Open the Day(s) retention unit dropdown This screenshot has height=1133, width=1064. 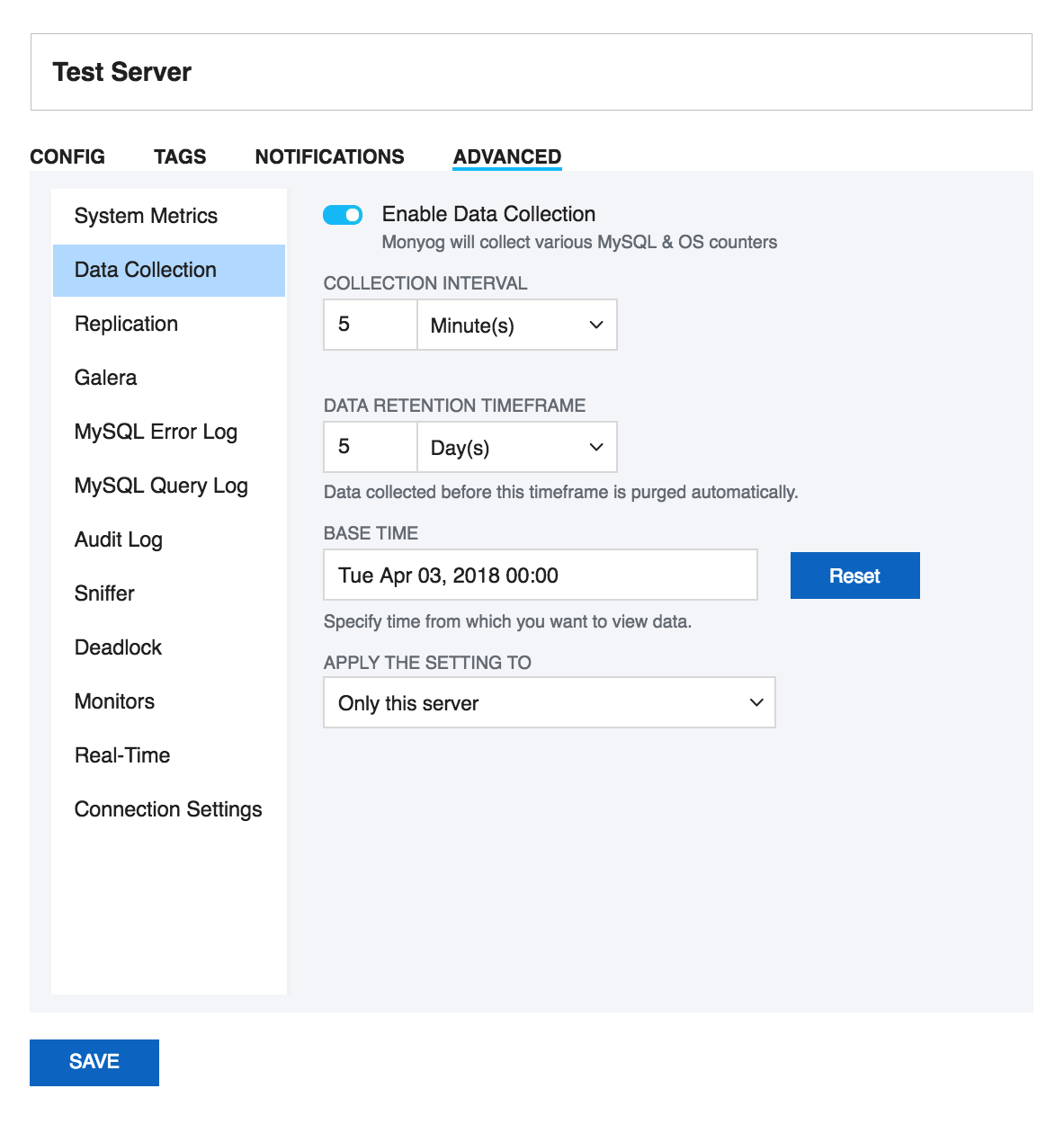[517, 447]
